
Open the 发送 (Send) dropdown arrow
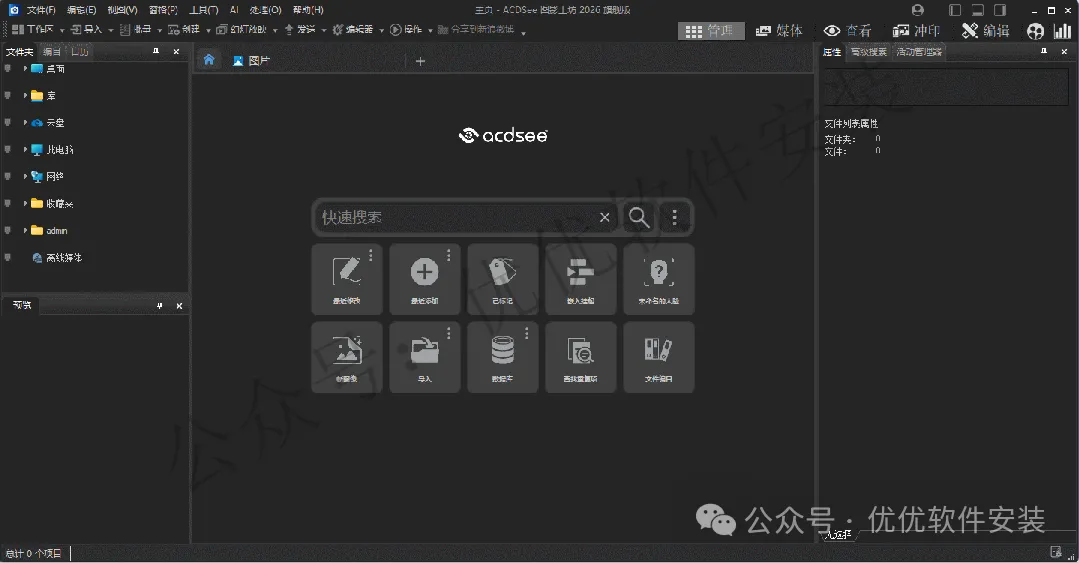pos(324,30)
